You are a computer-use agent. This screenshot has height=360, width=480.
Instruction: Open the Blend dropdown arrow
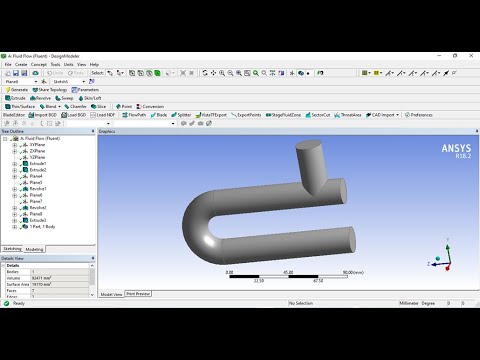[60, 106]
